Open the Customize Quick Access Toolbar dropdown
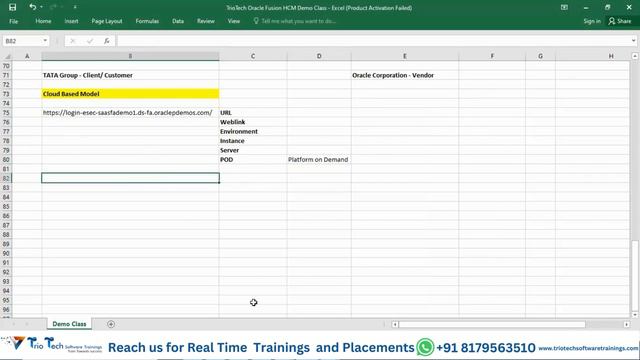640x360 pixels. pyautogui.click(x=75, y=7)
